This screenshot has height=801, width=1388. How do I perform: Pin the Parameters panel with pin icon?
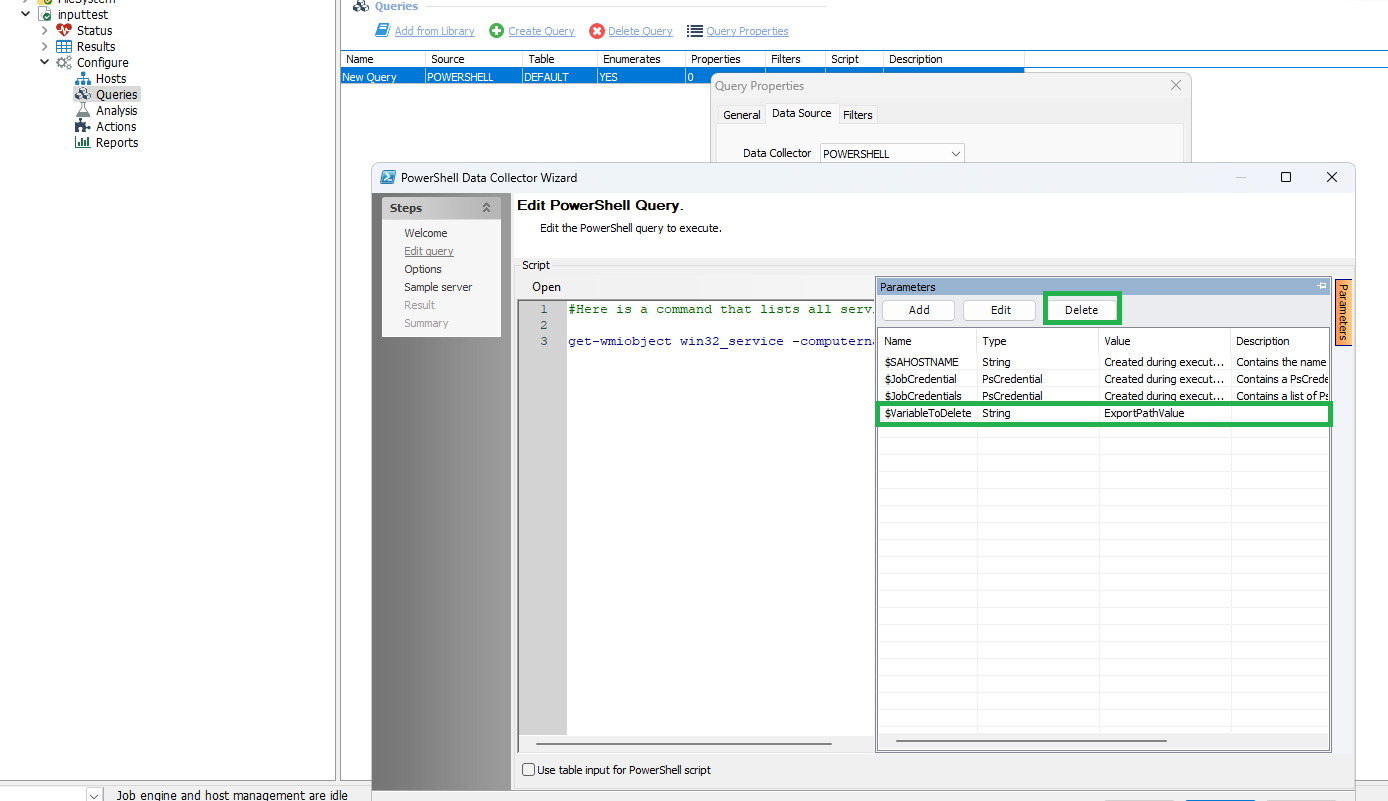[1322, 287]
